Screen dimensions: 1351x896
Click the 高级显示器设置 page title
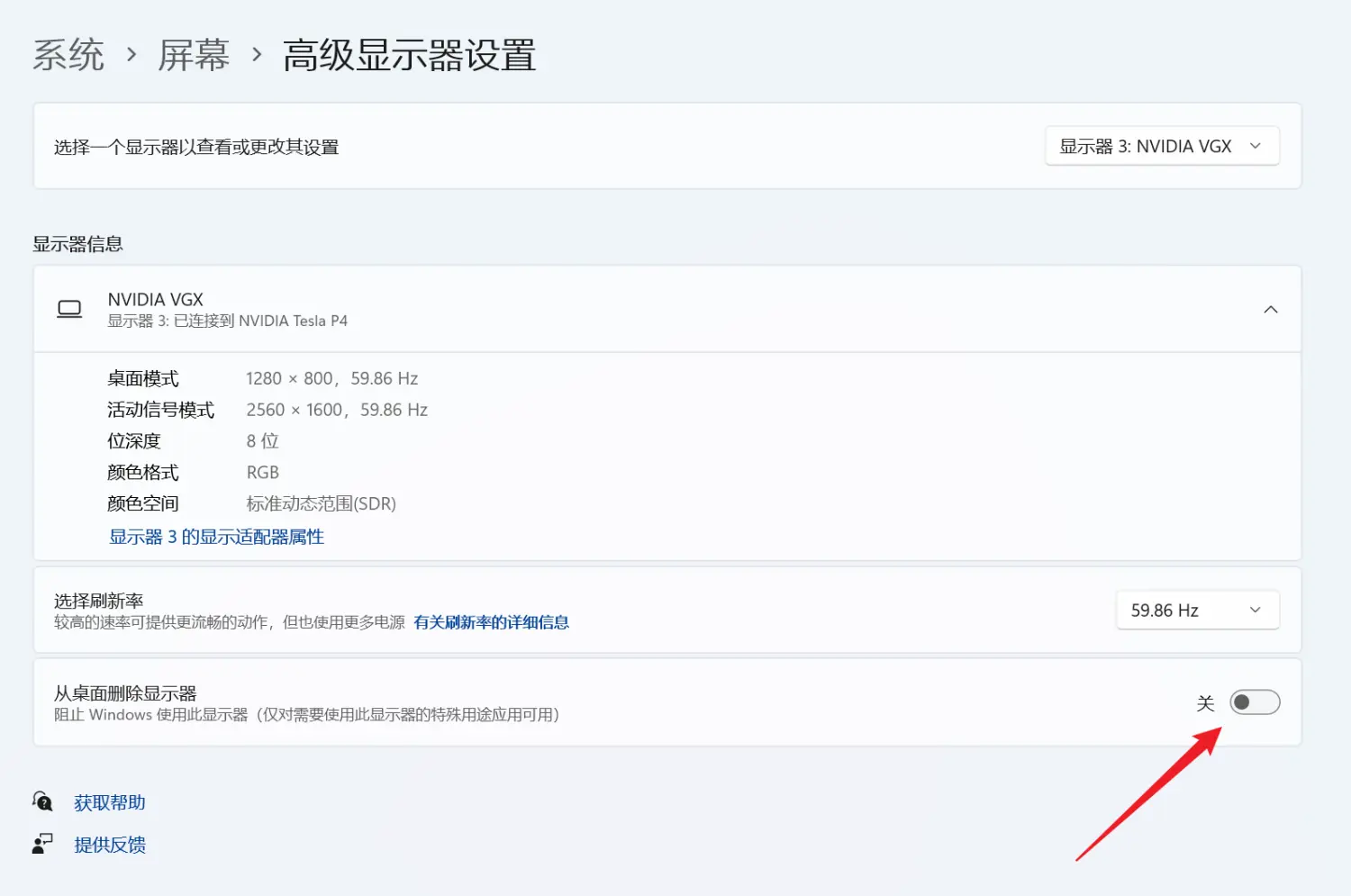(x=409, y=56)
